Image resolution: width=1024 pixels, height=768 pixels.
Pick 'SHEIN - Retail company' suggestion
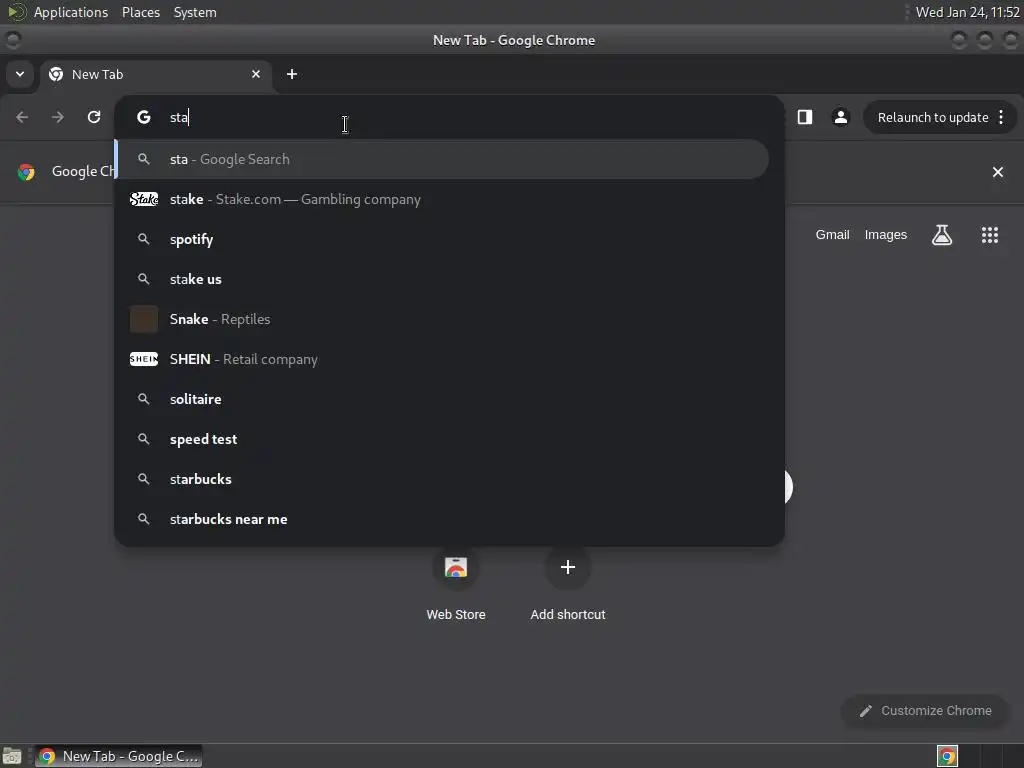442,359
